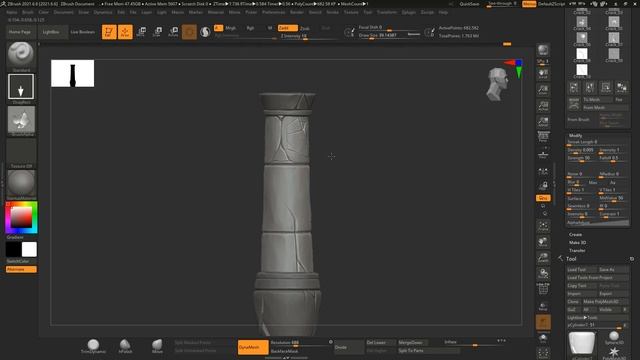Viewport: 640px width, 360px height.
Task: Toggle Draw mode button
Action: [125, 32]
